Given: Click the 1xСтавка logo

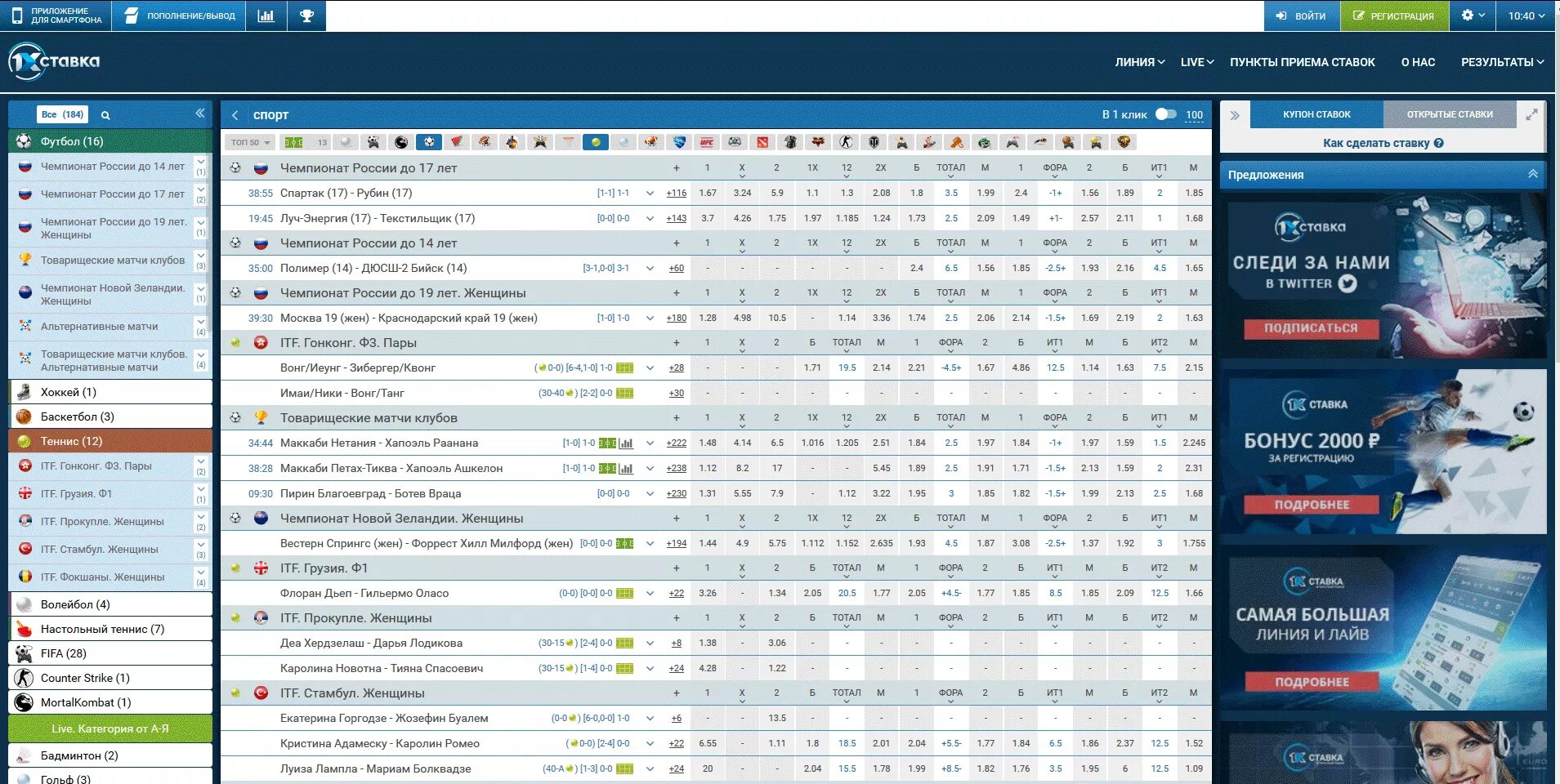Looking at the screenshot, I should point(54,62).
